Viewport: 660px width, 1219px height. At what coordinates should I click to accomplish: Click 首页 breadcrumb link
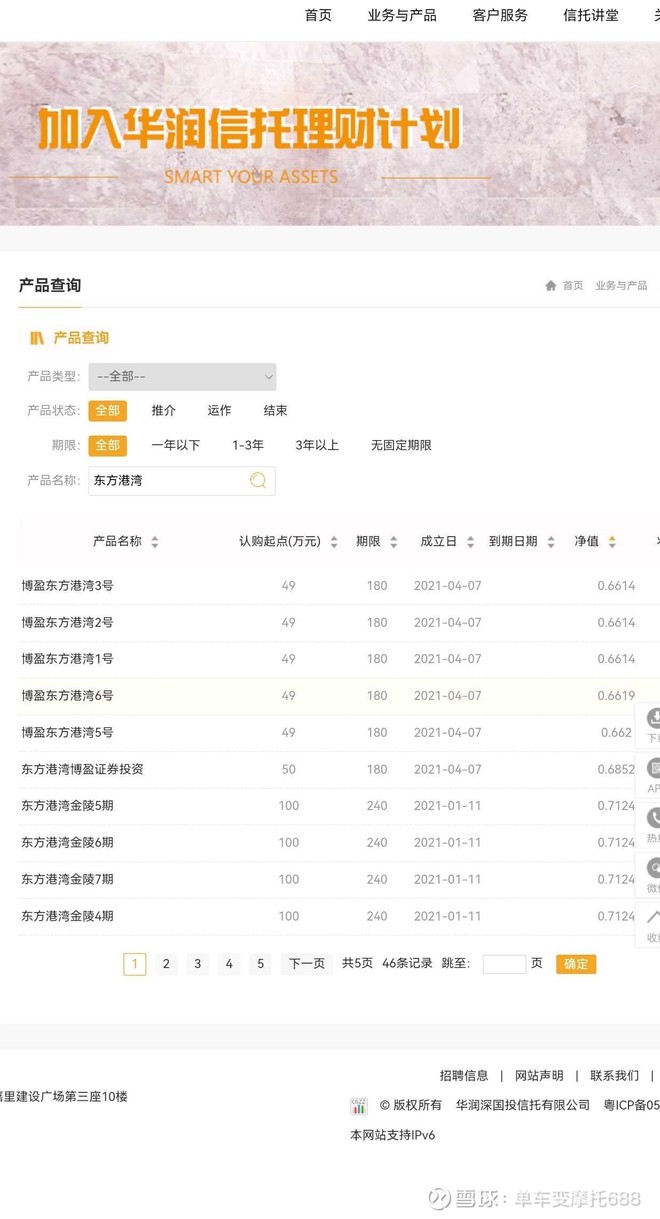pos(573,286)
